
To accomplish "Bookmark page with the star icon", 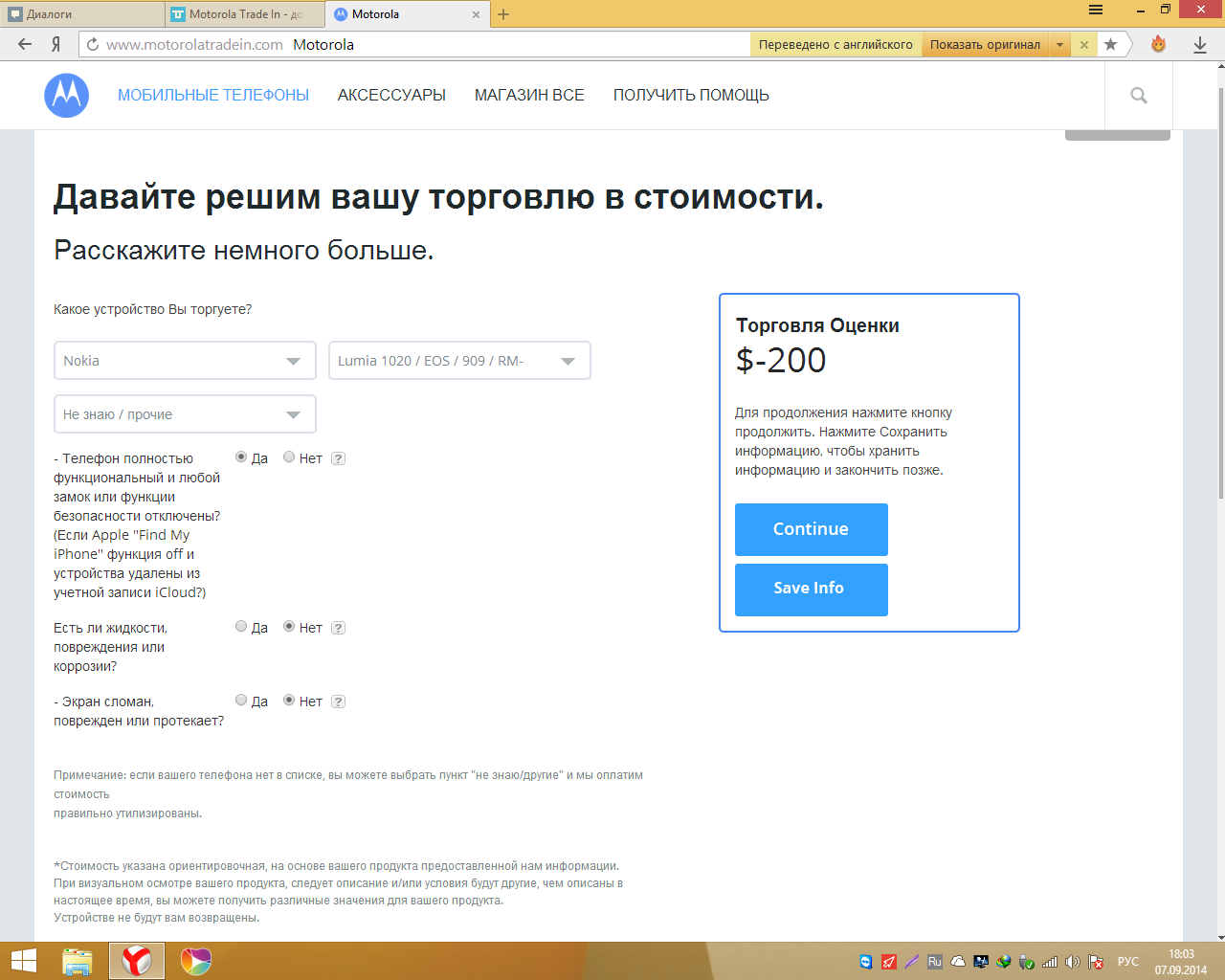I will (x=1110, y=44).
